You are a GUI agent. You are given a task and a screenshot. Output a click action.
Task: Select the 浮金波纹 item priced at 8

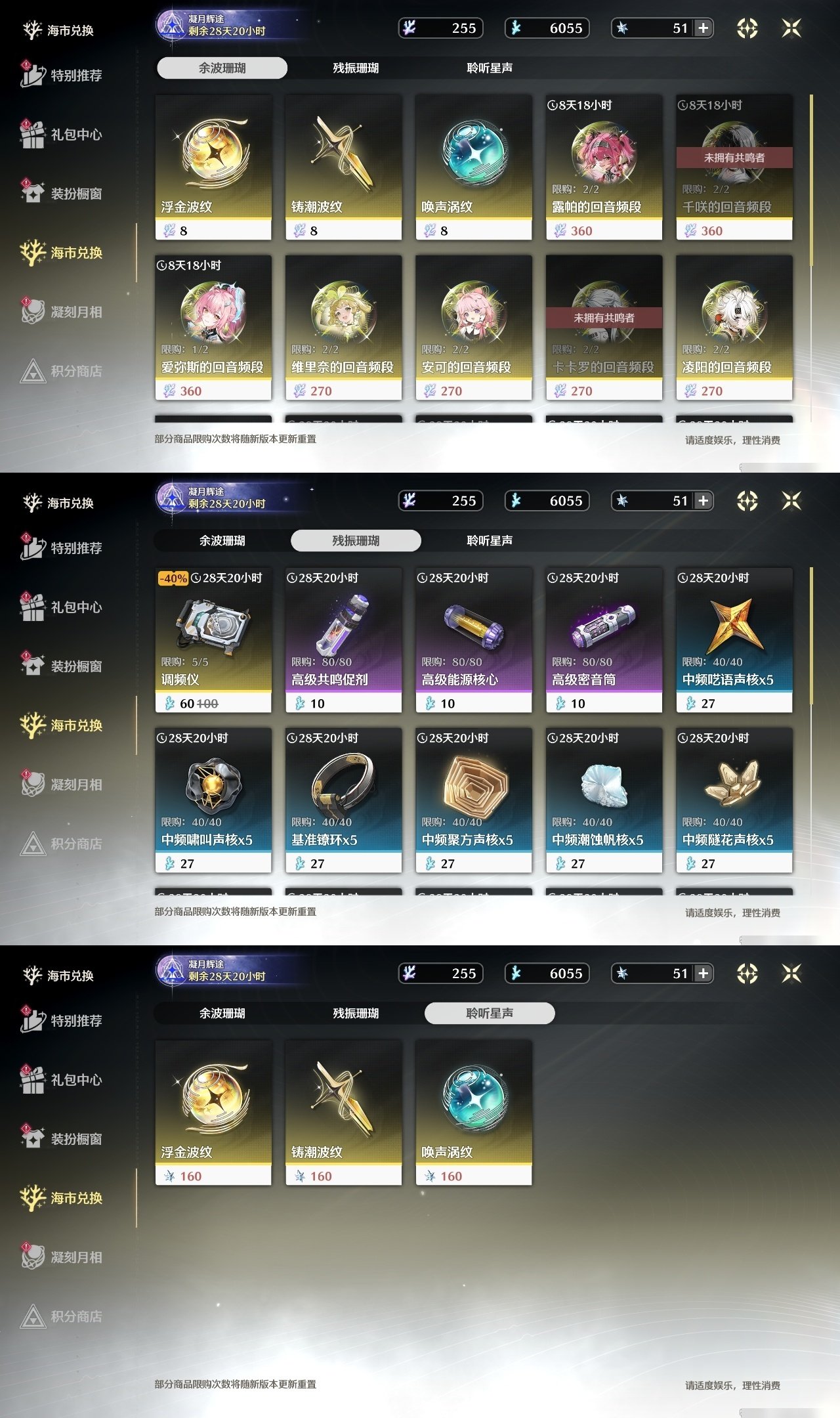(213, 167)
